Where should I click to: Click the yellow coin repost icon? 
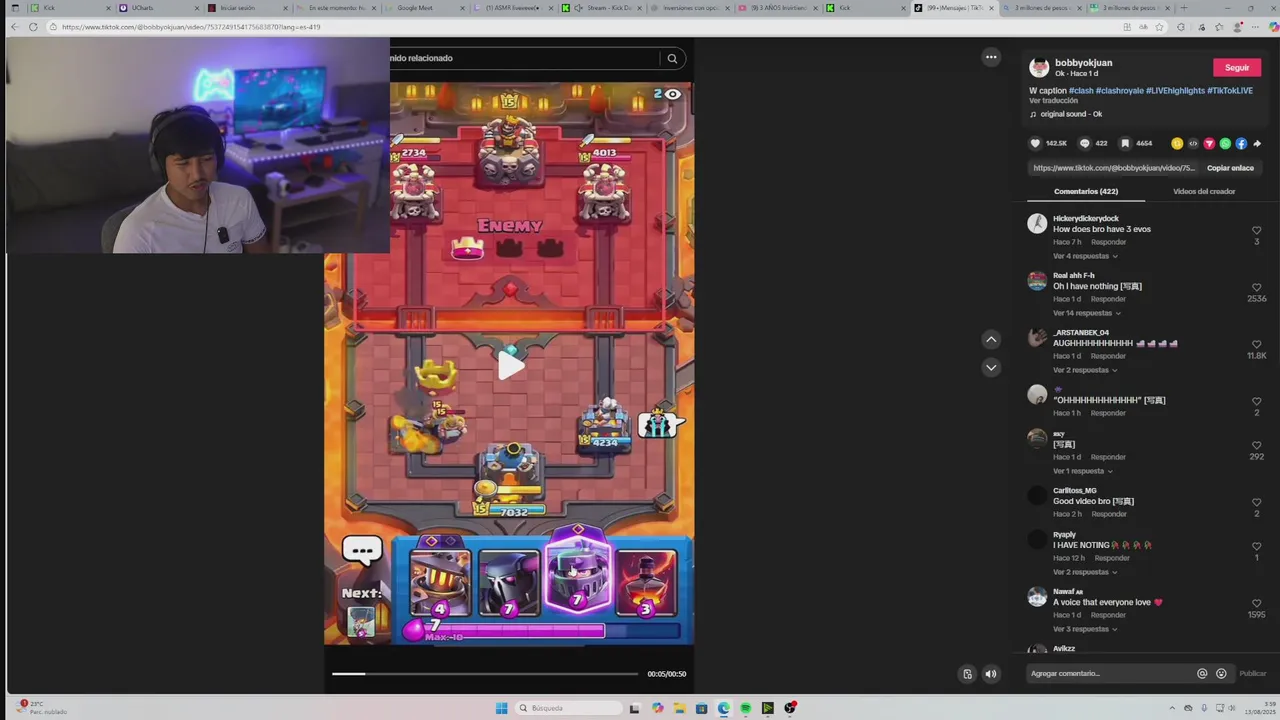pos(1177,143)
